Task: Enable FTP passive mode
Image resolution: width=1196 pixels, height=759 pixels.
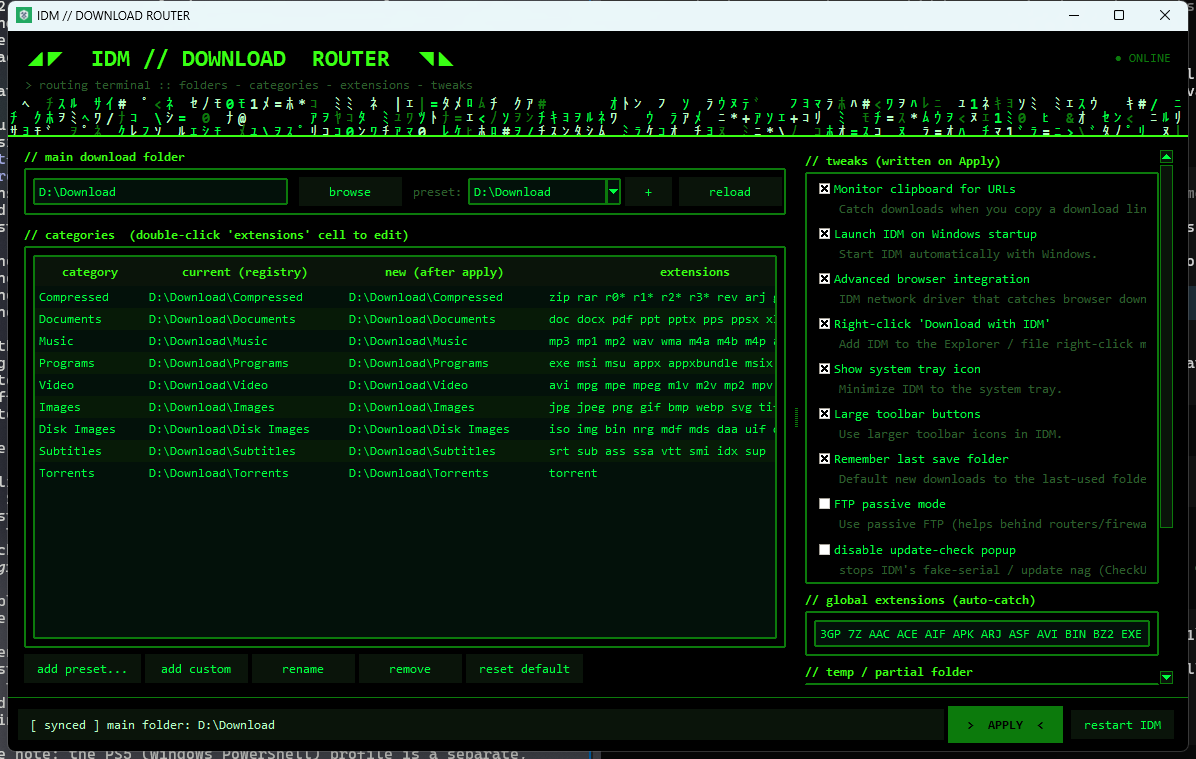Action: (x=825, y=503)
